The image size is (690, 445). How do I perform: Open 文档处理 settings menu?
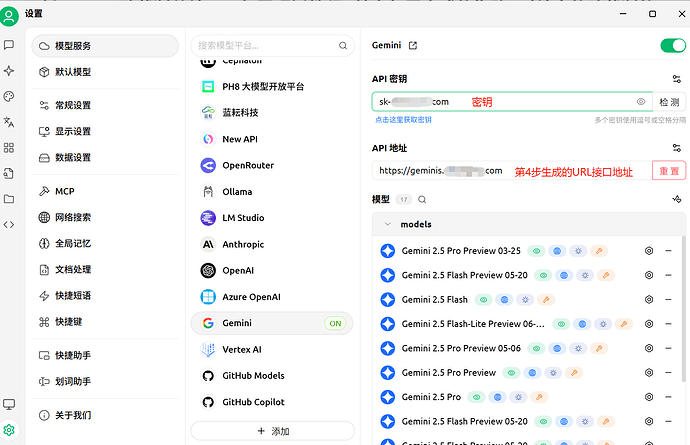[105, 269]
